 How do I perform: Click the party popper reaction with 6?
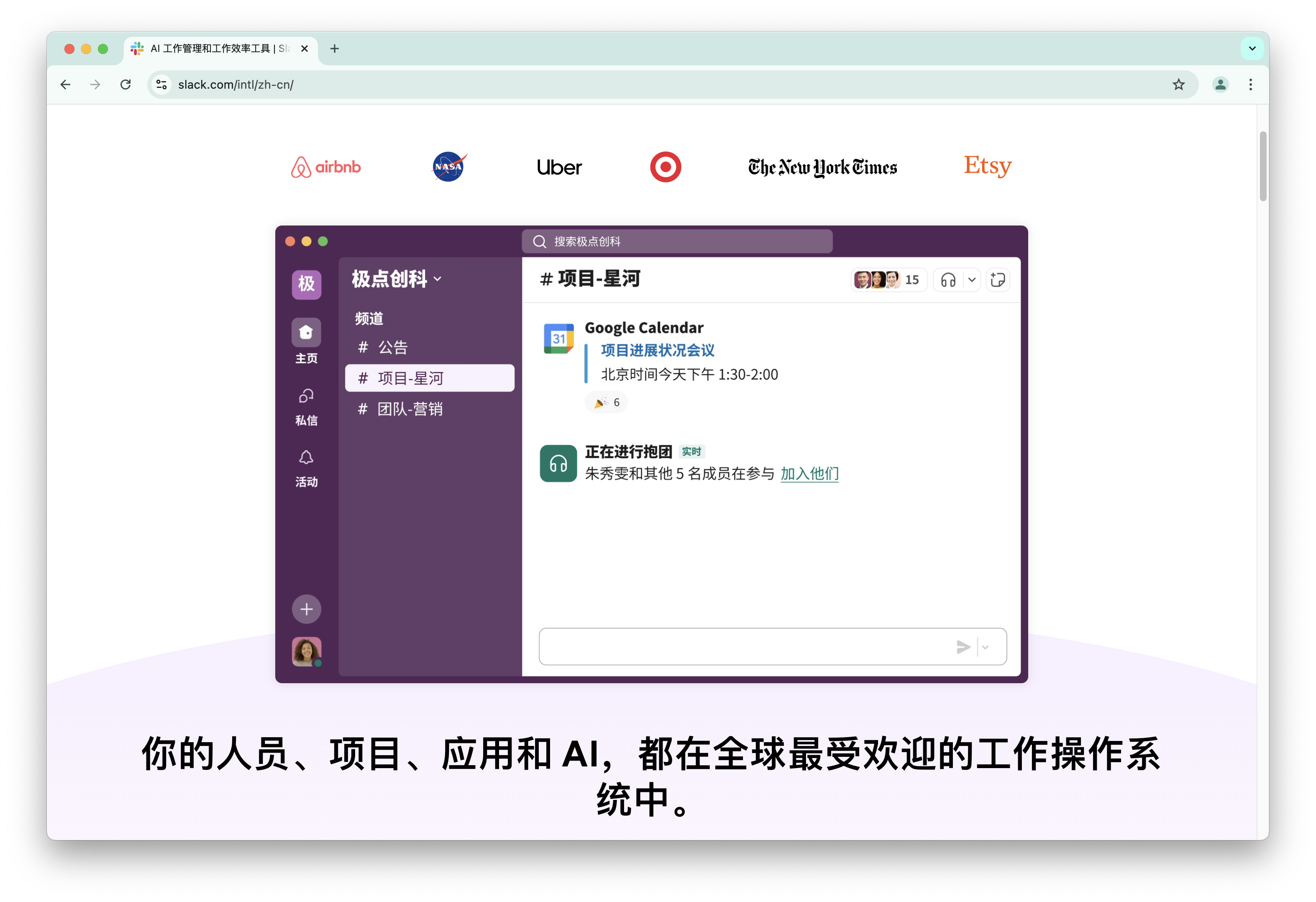(x=607, y=402)
